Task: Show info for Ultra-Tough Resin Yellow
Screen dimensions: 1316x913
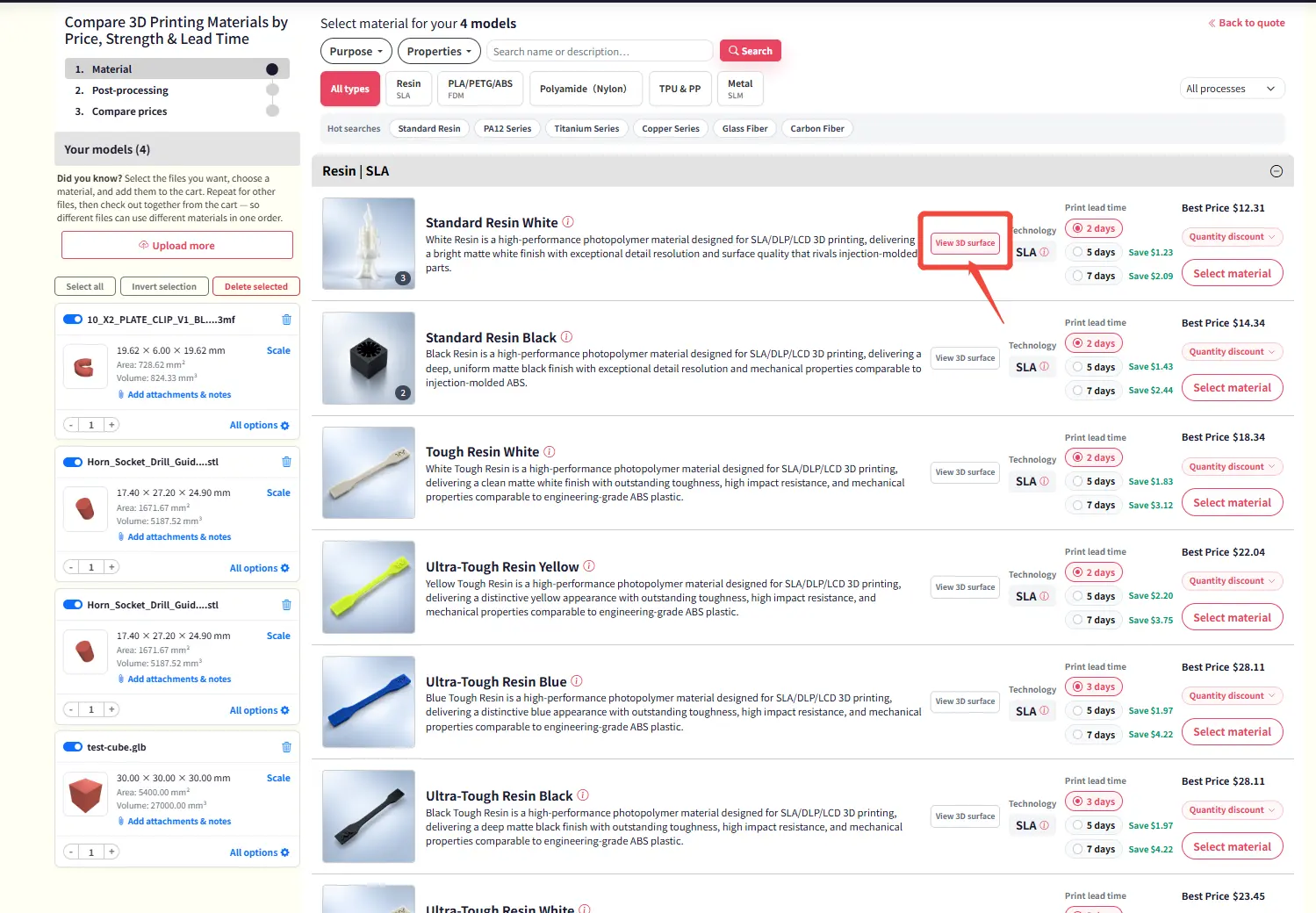Action: pos(589,566)
